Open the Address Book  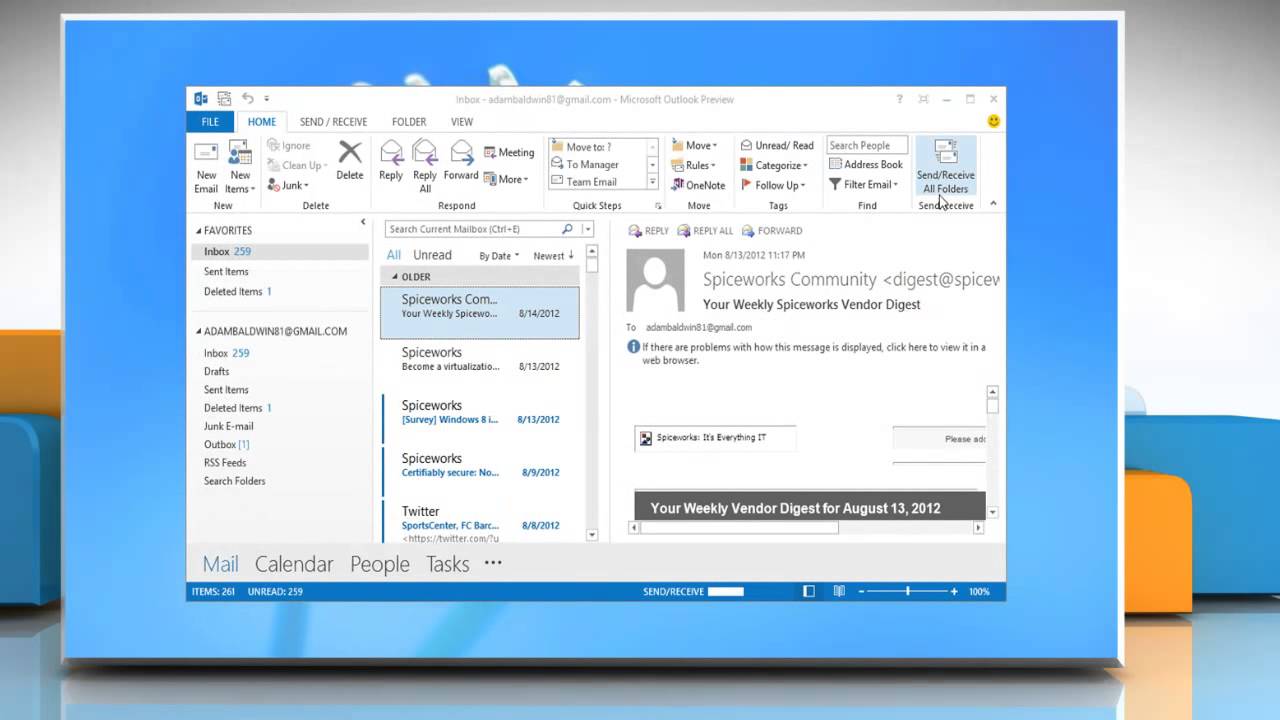pyautogui.click(x=866, y=165)
